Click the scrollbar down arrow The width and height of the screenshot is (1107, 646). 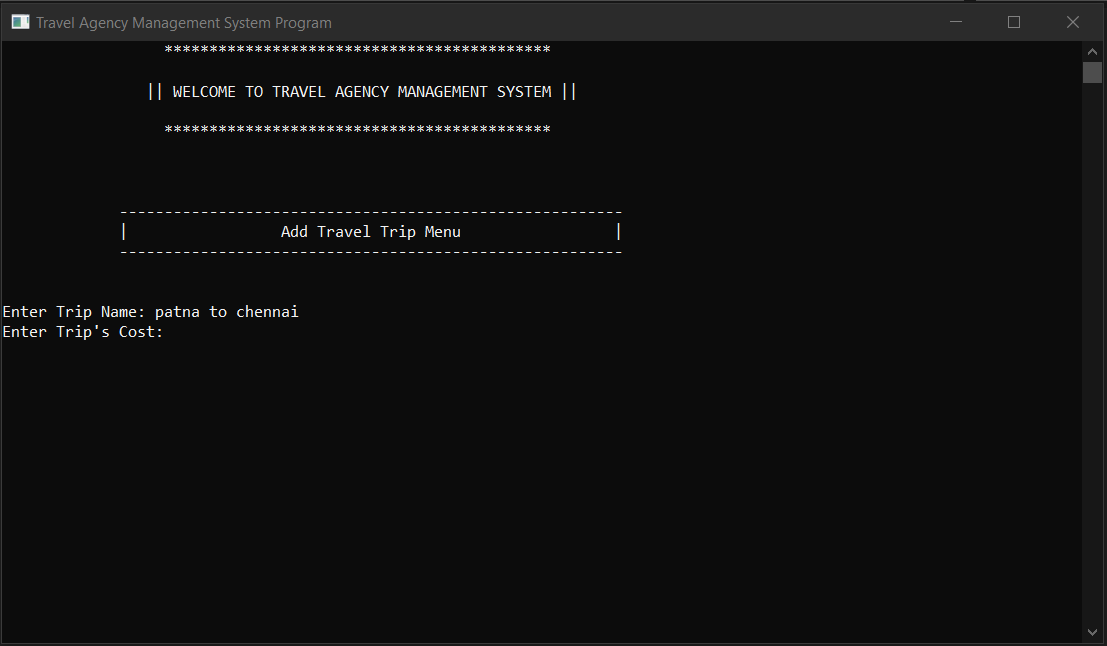click(1092, 632)
